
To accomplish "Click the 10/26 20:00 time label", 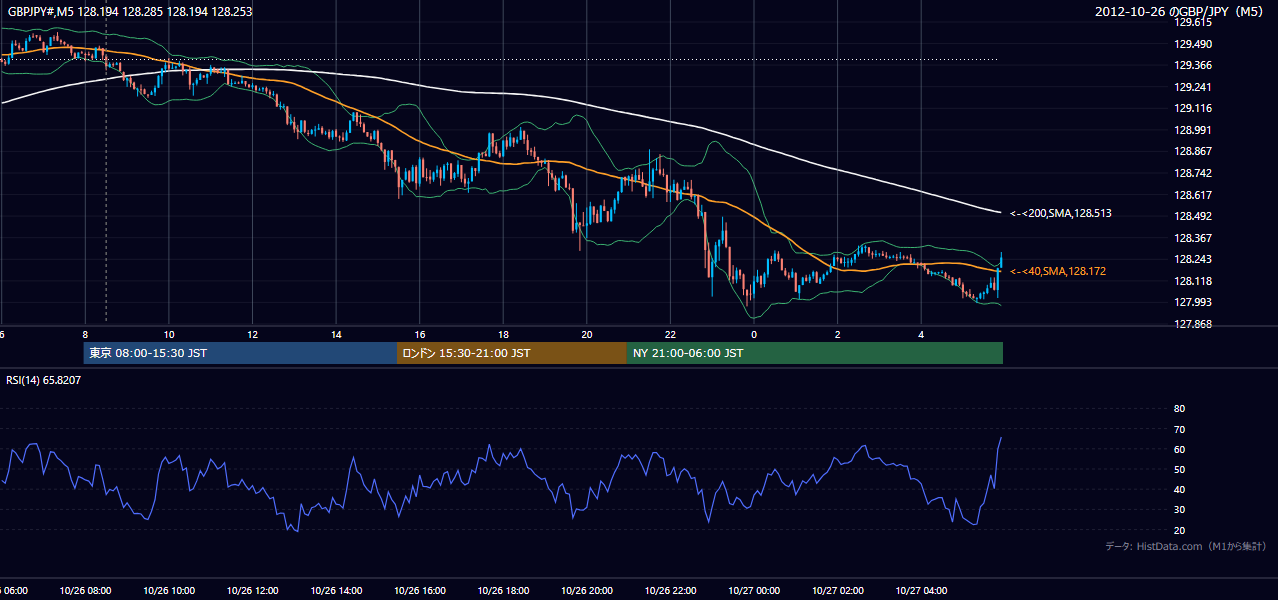I will [587, 591].
